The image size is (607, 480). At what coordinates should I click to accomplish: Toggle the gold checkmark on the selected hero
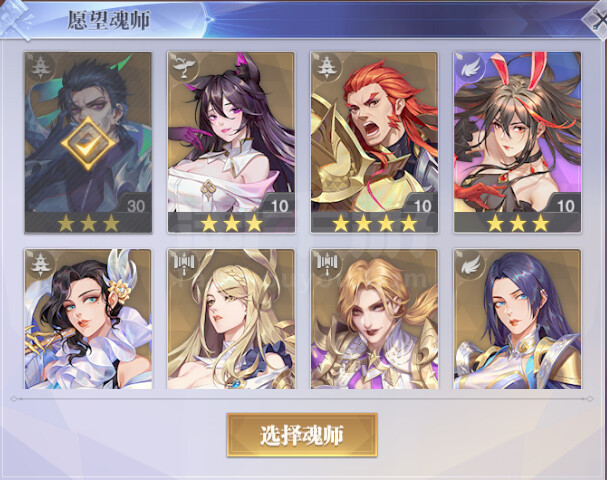[88, 143]
